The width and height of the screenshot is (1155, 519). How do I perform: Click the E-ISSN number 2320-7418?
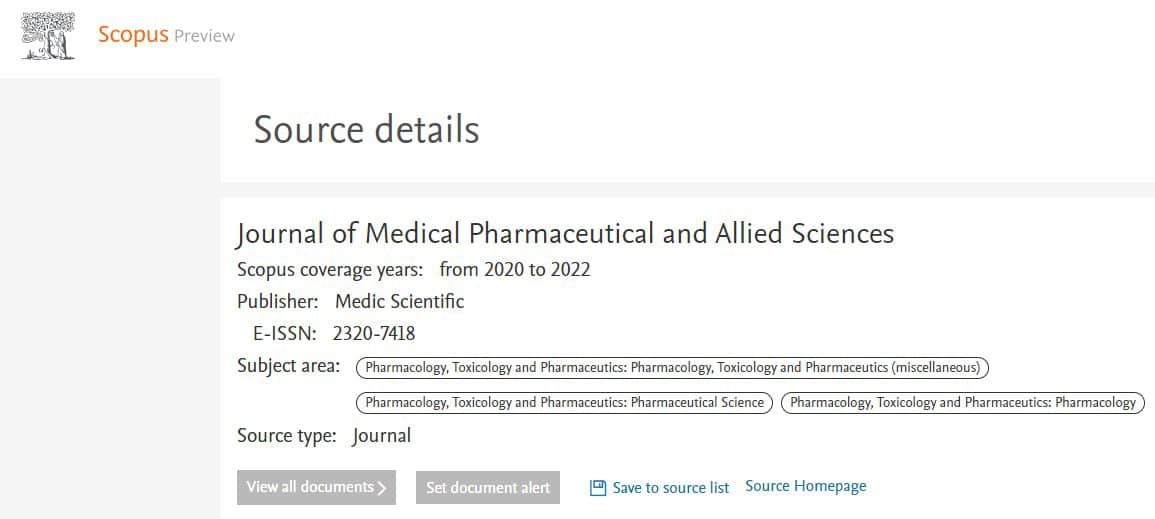click(x=374, y=334)
